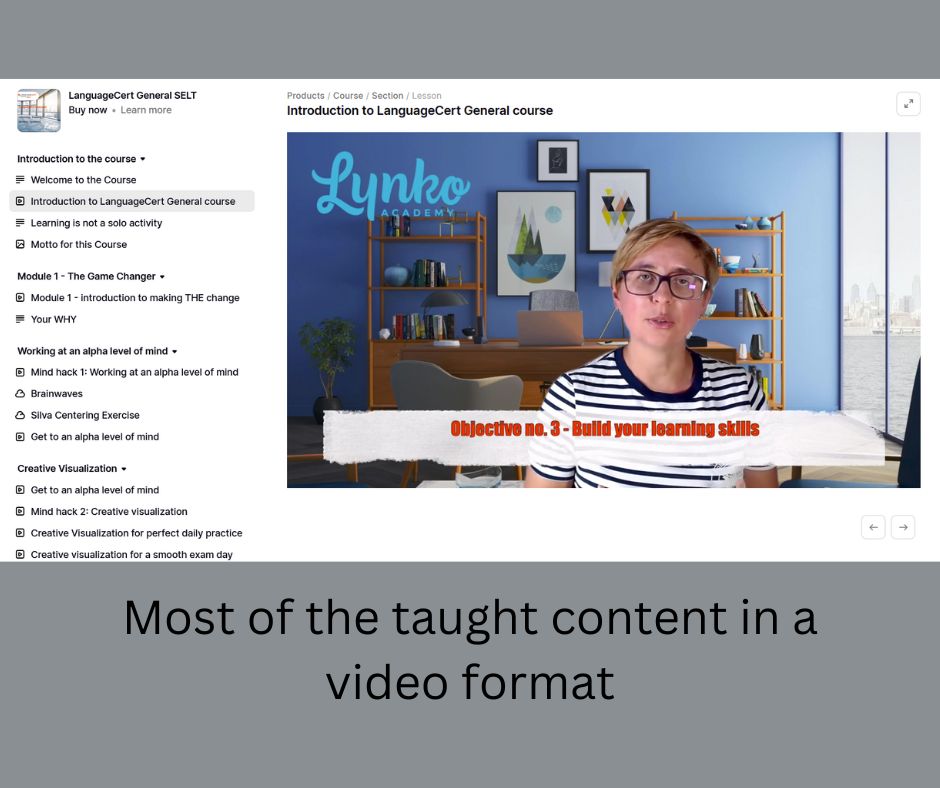Image resolution: width=940 pixels, height=788 pixels.
Task: Click the video icon beside Brainwaves
Action: [x=20, y=394]
